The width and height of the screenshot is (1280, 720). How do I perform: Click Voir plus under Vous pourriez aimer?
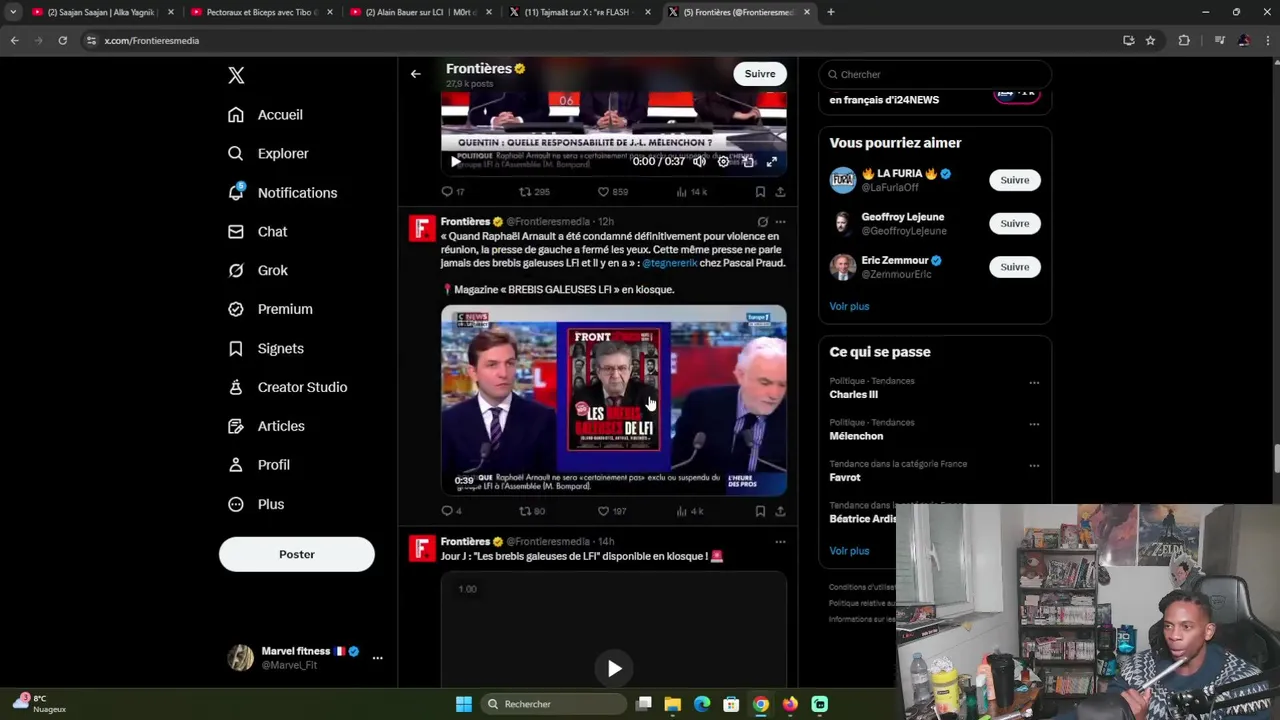(x=849, y=306)
